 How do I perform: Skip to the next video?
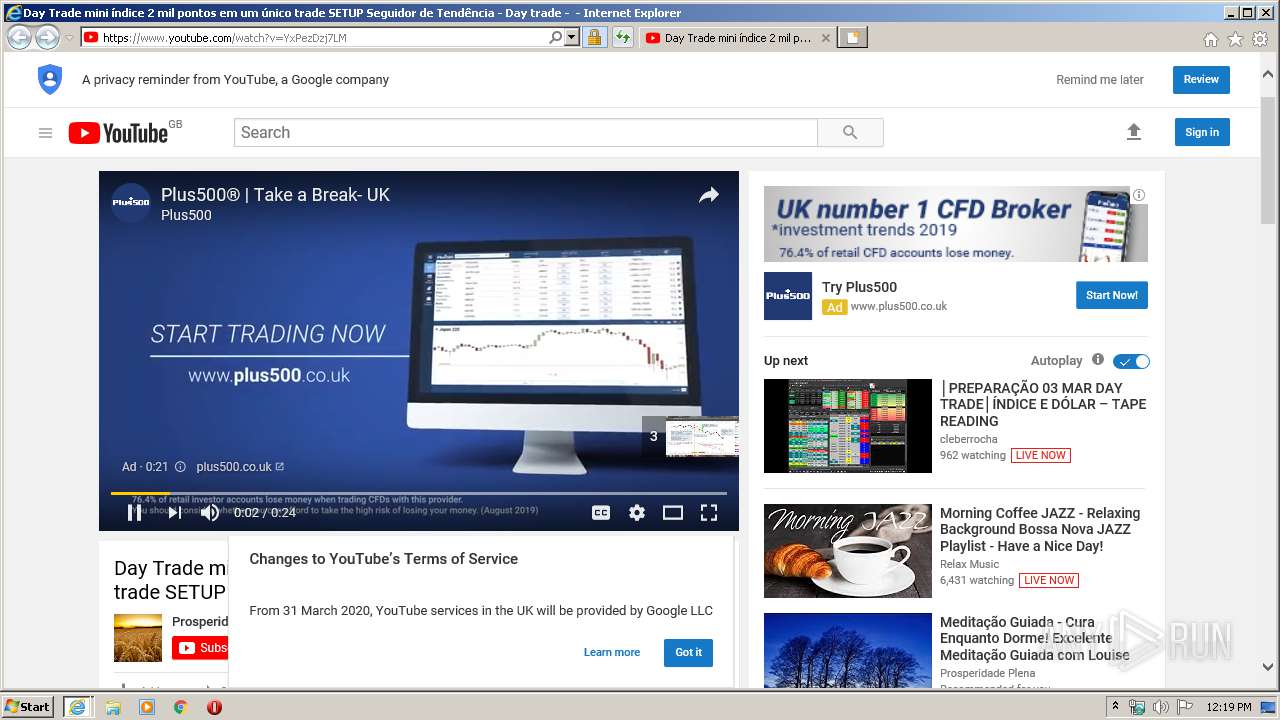pyautogui.click(x=174, y=513)
